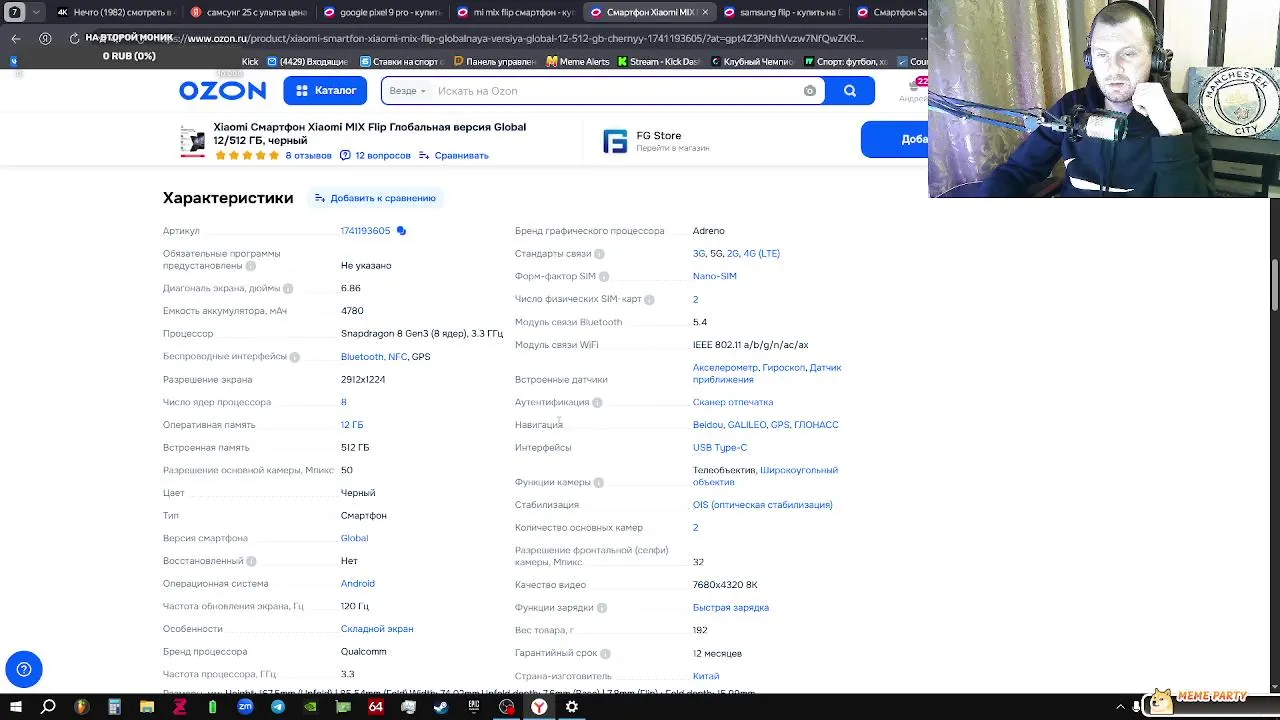Copy article number using the copy icon

coord(401,231)
